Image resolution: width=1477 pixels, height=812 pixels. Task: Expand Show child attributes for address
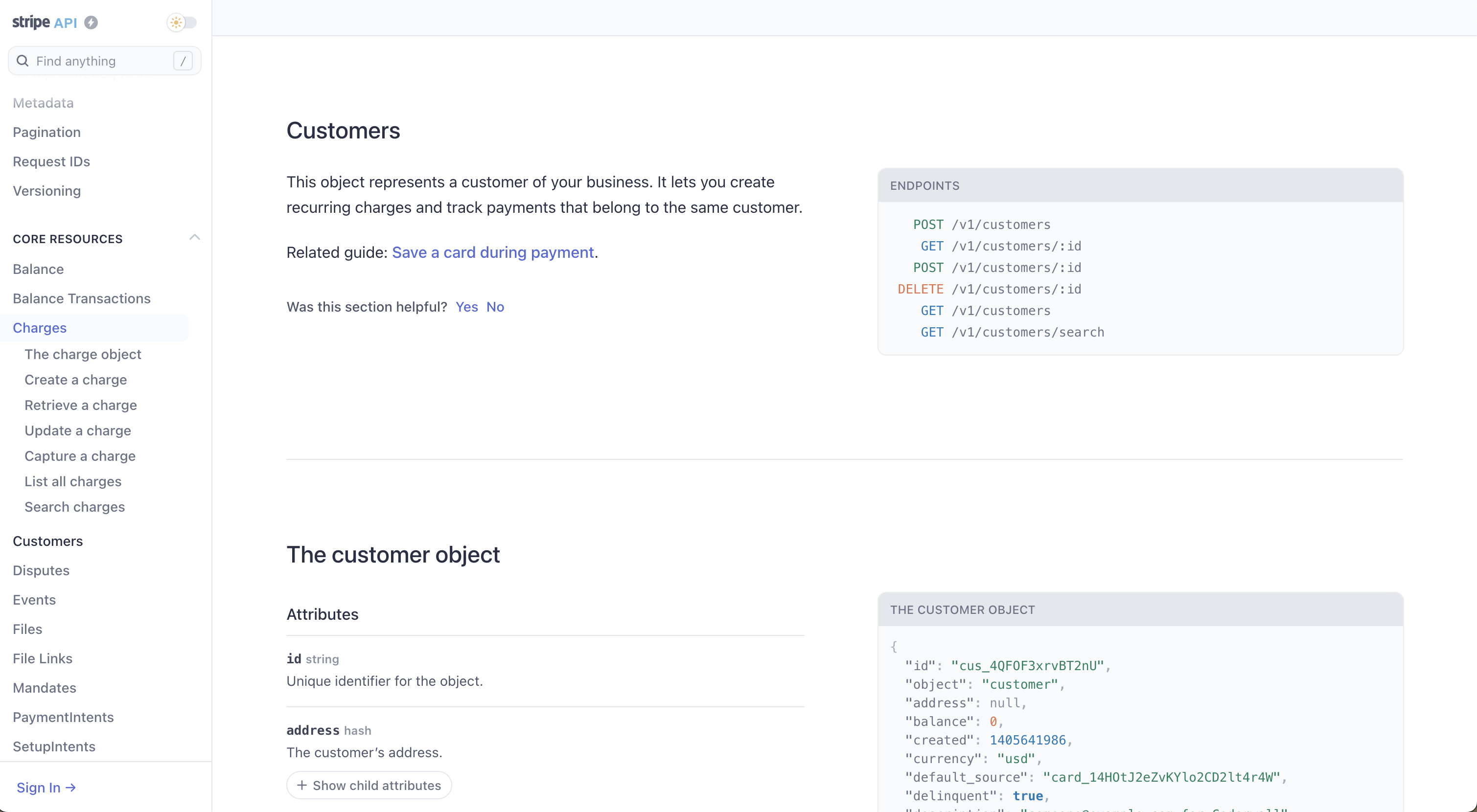click(x=369, y=786)
